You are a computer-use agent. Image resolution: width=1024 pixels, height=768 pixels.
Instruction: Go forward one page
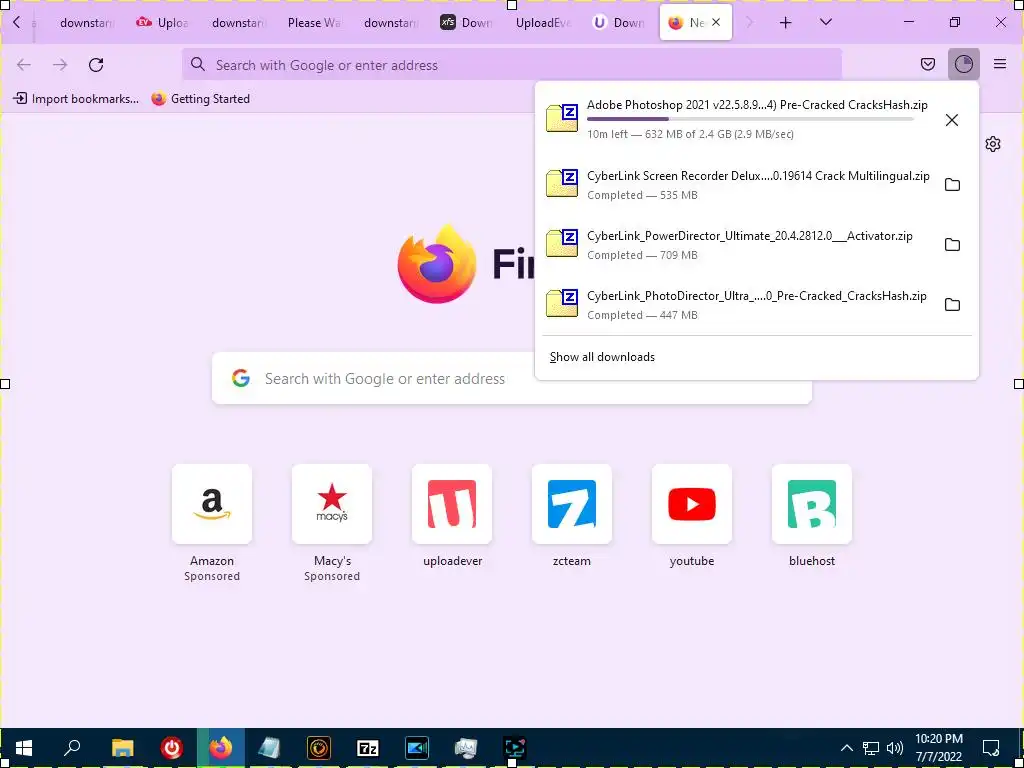point(60,65)
